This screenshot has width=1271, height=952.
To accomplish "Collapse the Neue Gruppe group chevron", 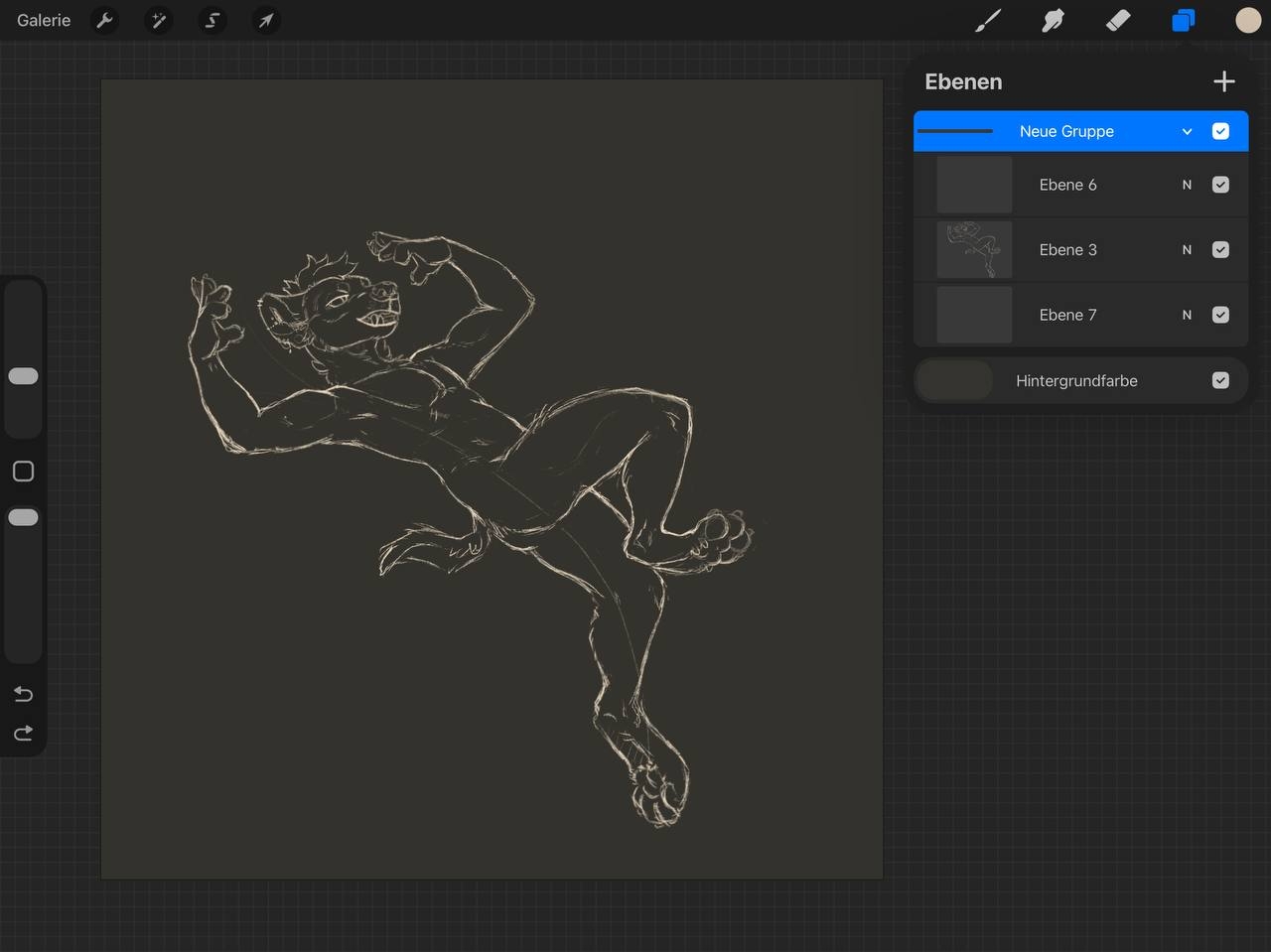I will coord(1187,131).
